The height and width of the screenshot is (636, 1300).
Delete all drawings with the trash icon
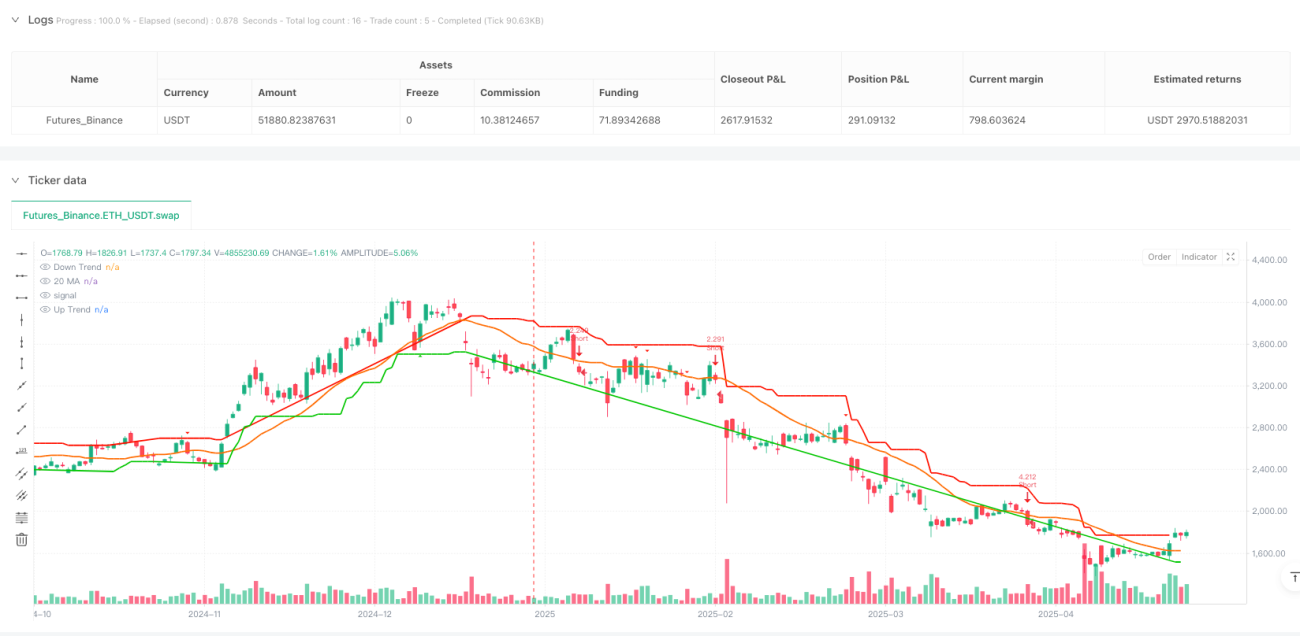22,540
